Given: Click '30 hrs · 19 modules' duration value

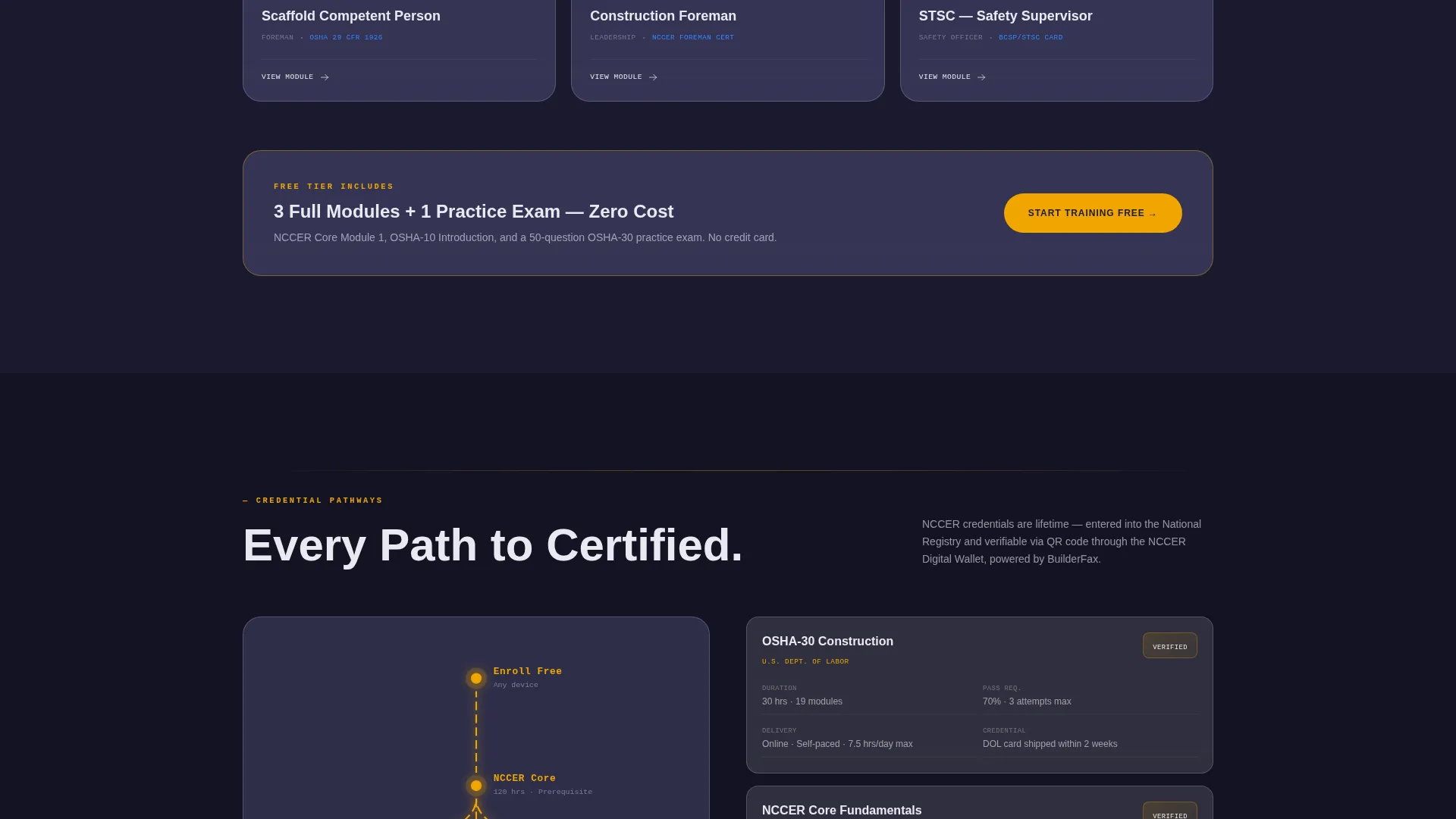Looking at the screenshot, I should (802, 701).
